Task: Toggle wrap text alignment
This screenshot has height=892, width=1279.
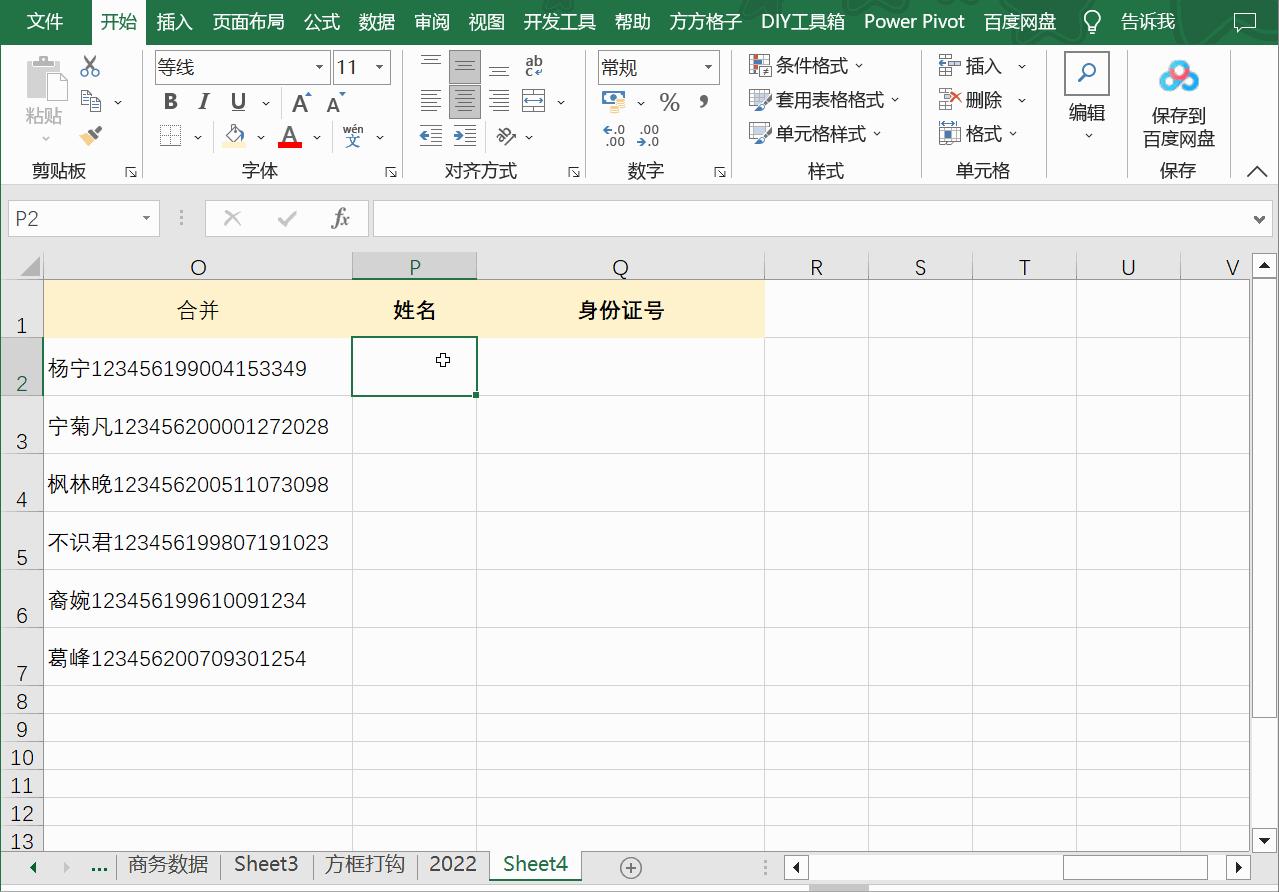Action: click(x=533, y=67)
